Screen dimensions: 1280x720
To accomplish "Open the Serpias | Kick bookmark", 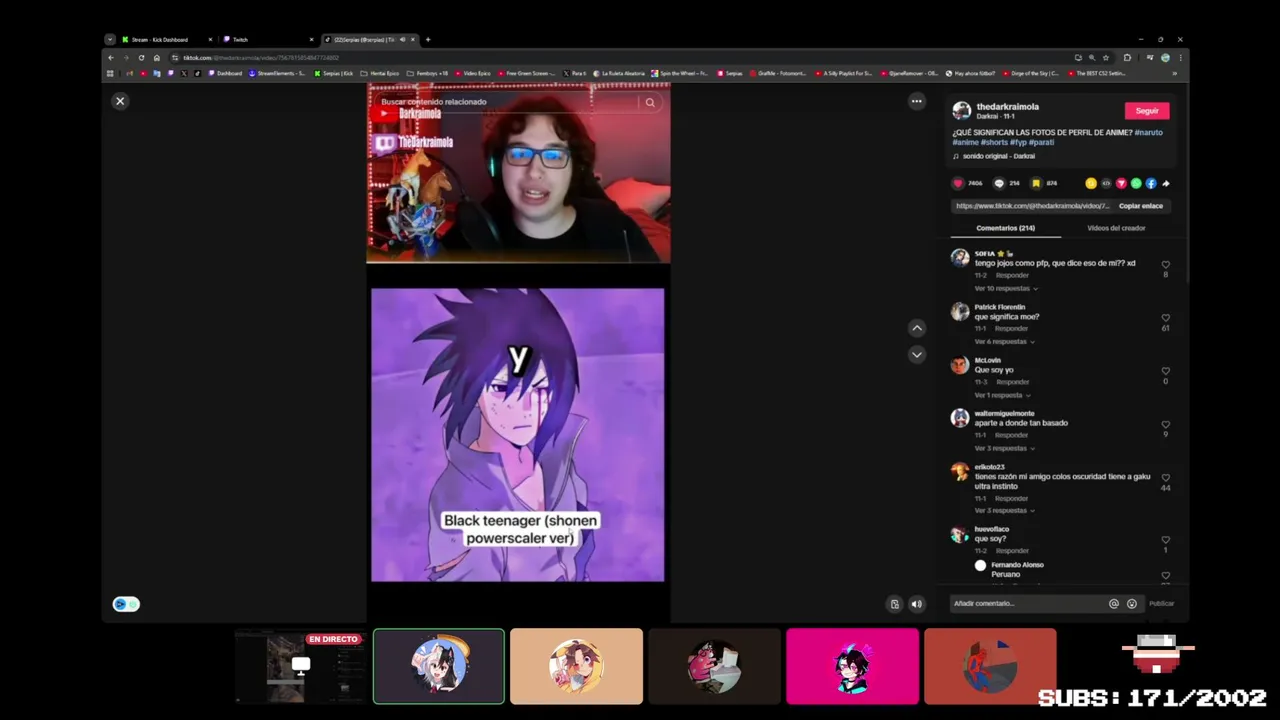I will 334,73.
